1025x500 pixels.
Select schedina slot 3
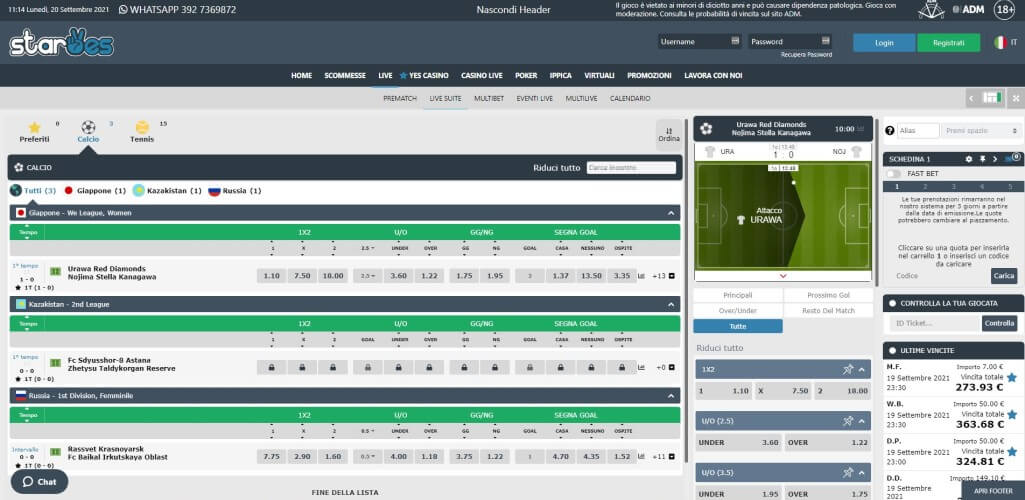pyautogui.click(x=953, y=187)
